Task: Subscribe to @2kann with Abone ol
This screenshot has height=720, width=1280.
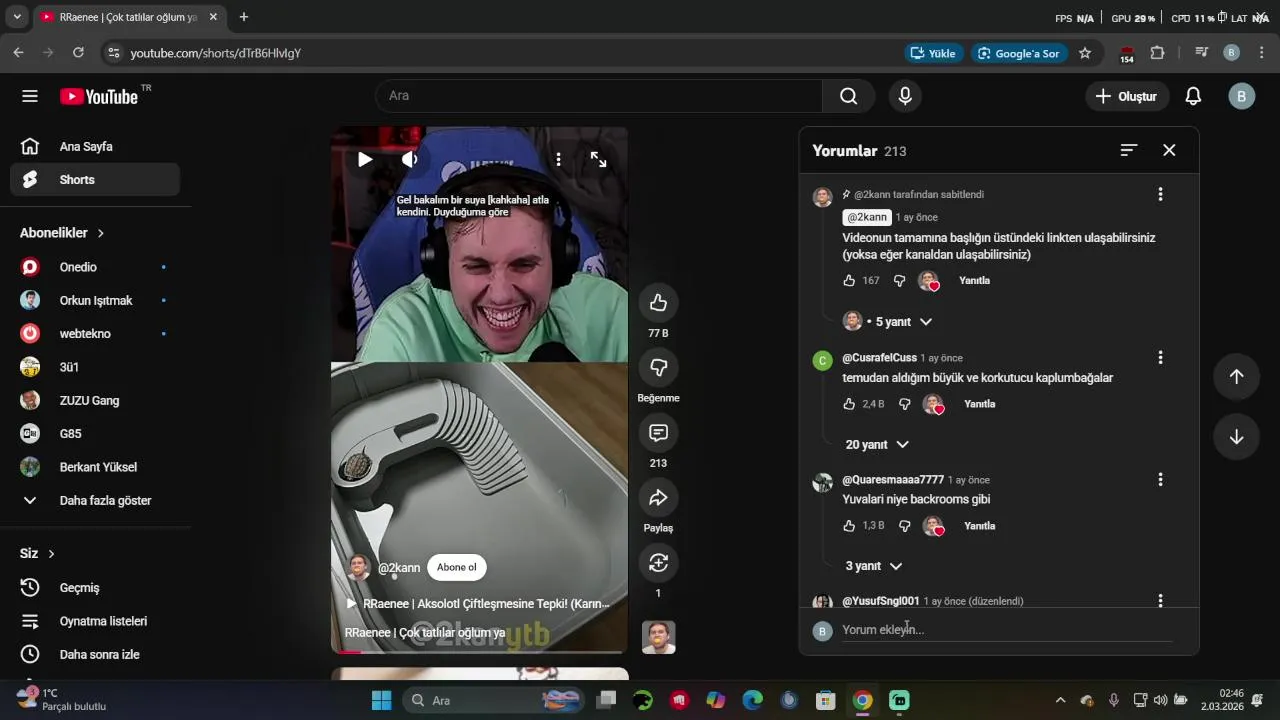Action: (457, 567)
